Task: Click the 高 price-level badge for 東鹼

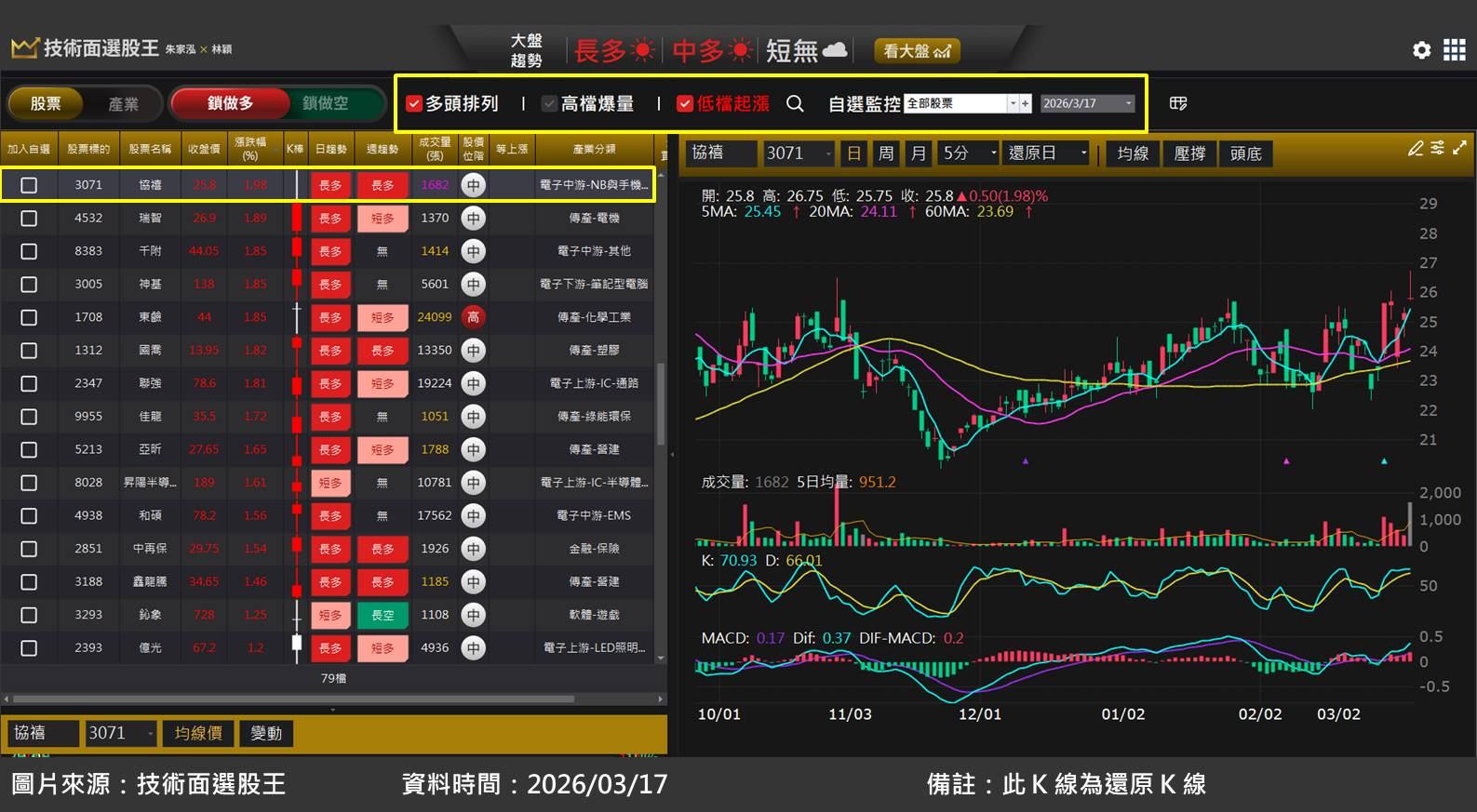Action: click(x=473, y=317)
